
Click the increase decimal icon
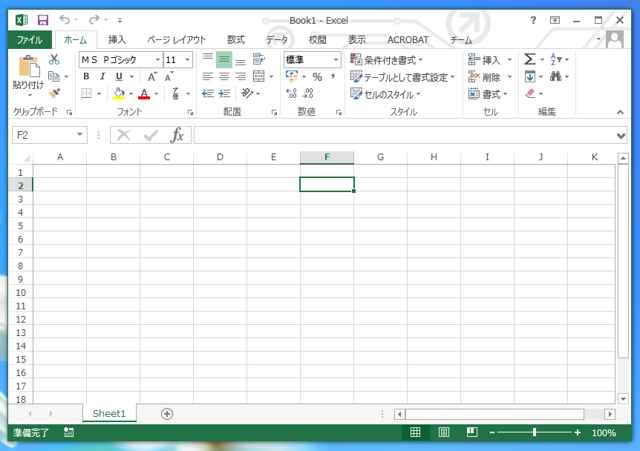click(x=291, y=93)
